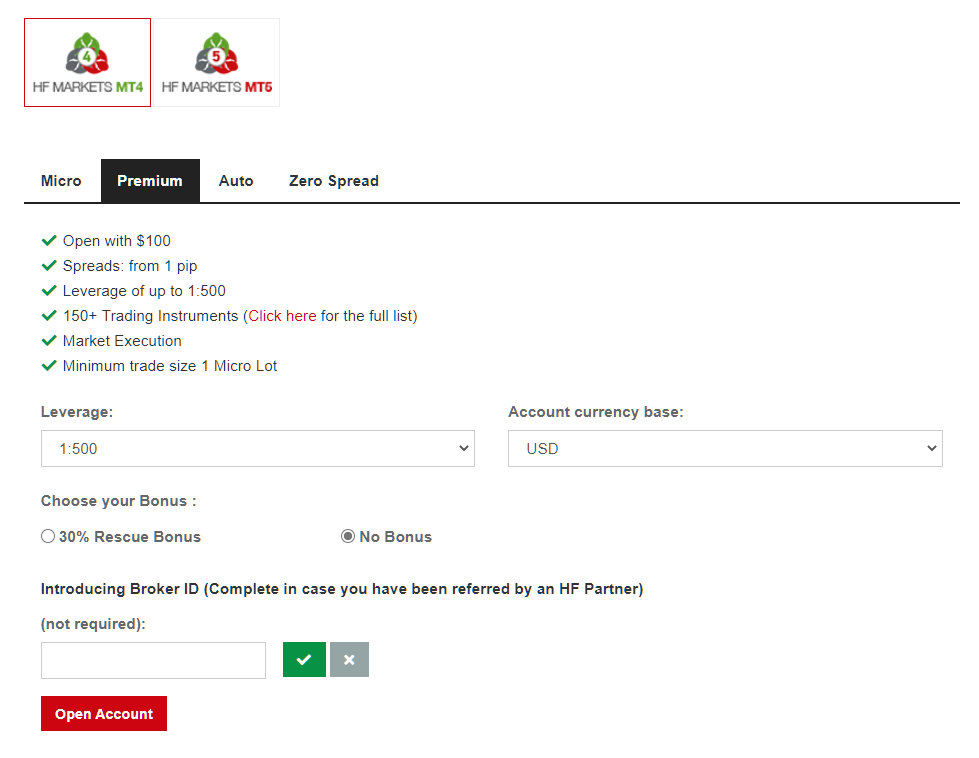Screen dimensions: 979x758
Task: Select the HF Markets MT5 platform tile
Action: coord(217,62)
